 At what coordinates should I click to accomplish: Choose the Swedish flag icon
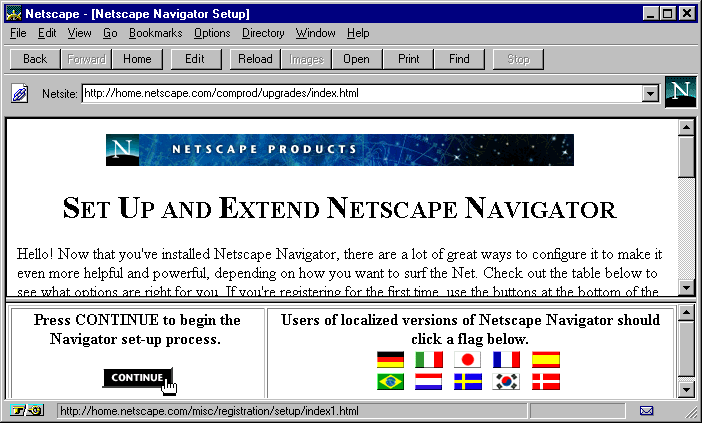468,381
